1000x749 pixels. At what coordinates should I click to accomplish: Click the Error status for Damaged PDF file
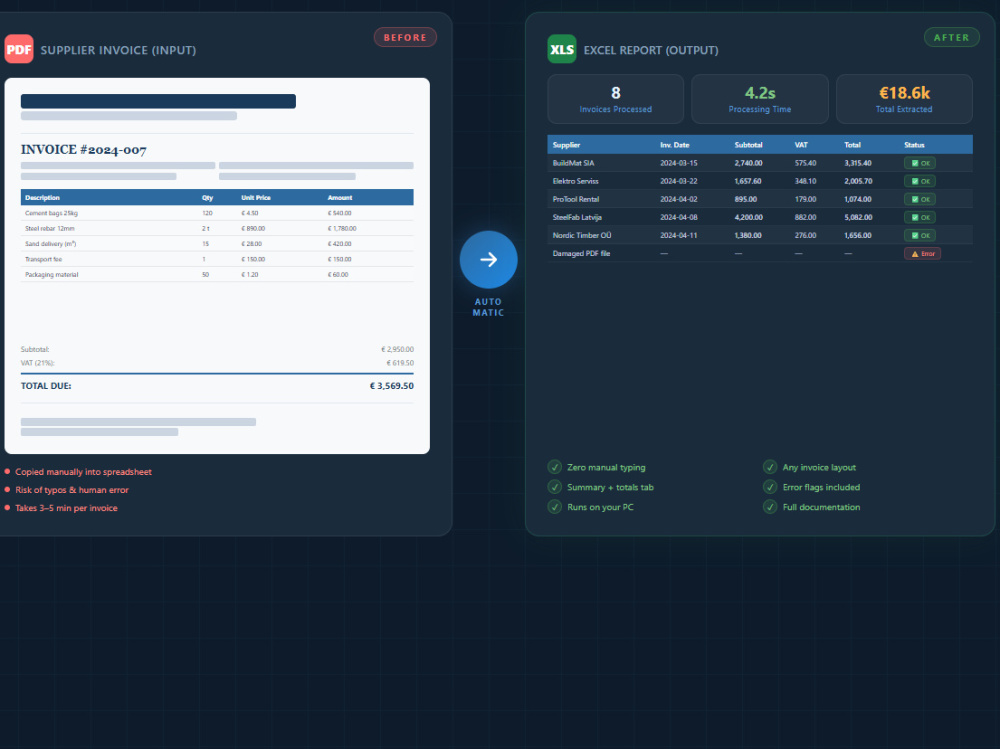[x=922, y=253]
